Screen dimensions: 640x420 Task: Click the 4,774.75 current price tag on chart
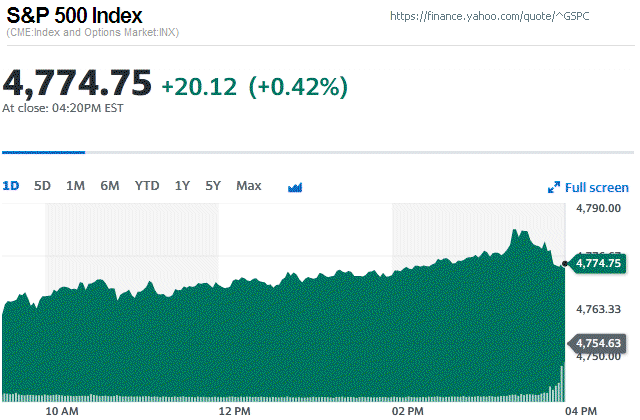click(601, 263)
